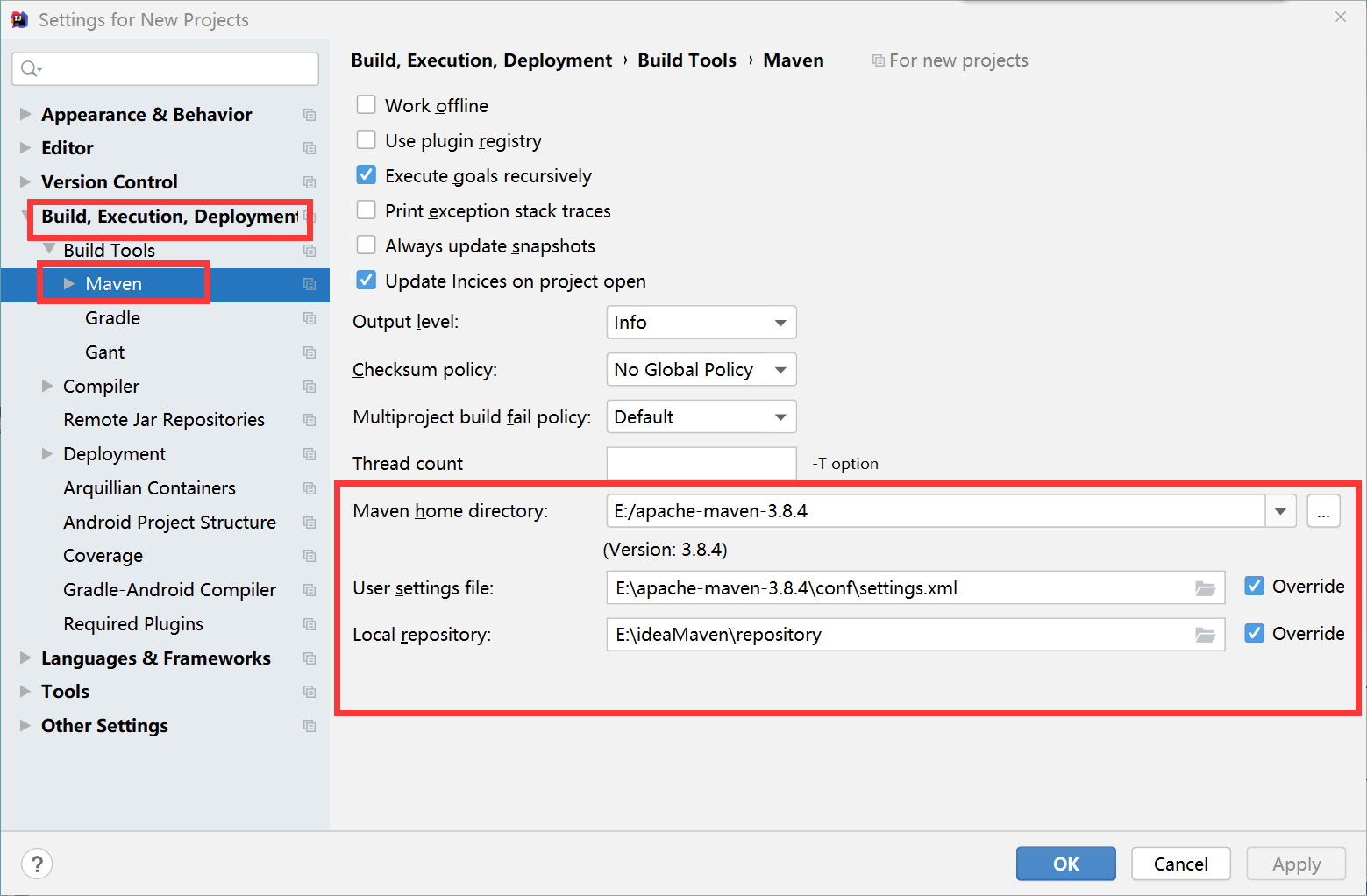Toggle Override for User settings file
Image resolution: width=1367 pixels, height=896 pixels.
tap(1255, 586)
